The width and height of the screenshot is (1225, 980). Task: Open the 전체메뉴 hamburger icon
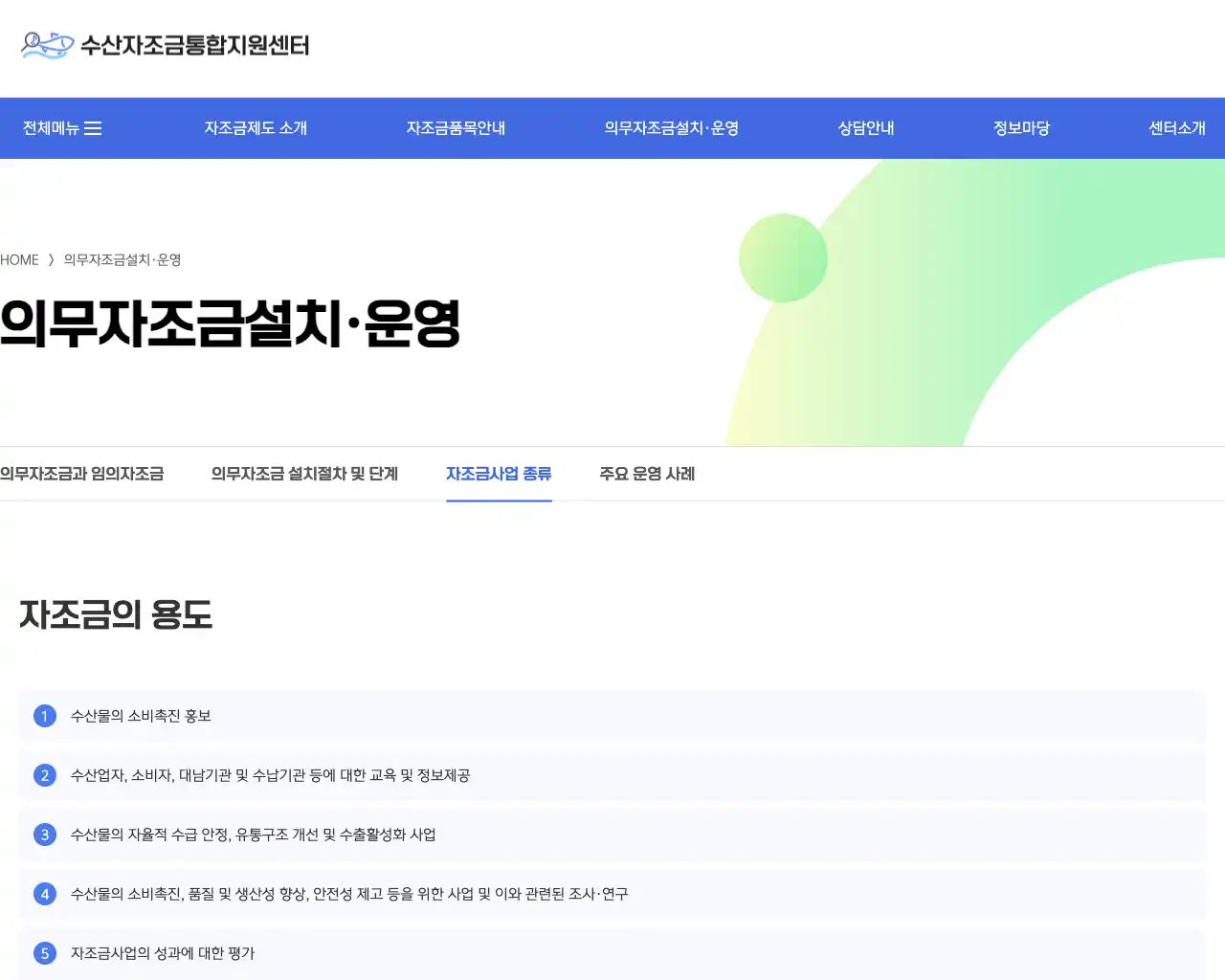coord(95,127)
